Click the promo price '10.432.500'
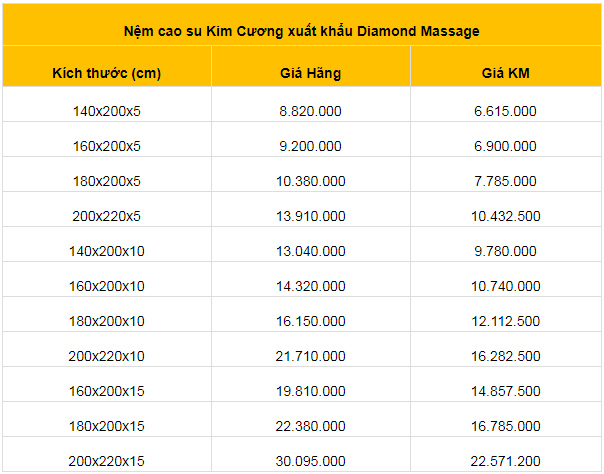Image resolution: width=604 pixels, height=474 pixels. tap(505, 216)
